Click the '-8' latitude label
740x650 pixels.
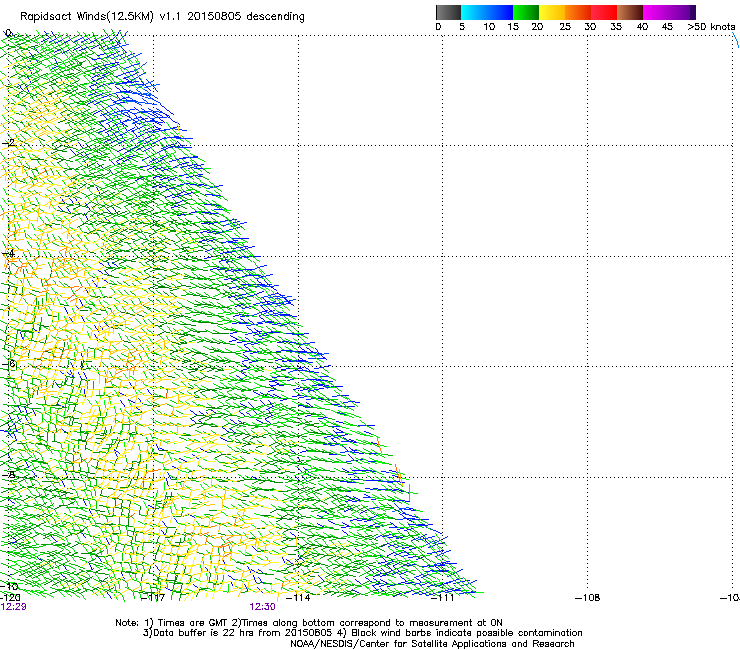(x=9, y=475)
